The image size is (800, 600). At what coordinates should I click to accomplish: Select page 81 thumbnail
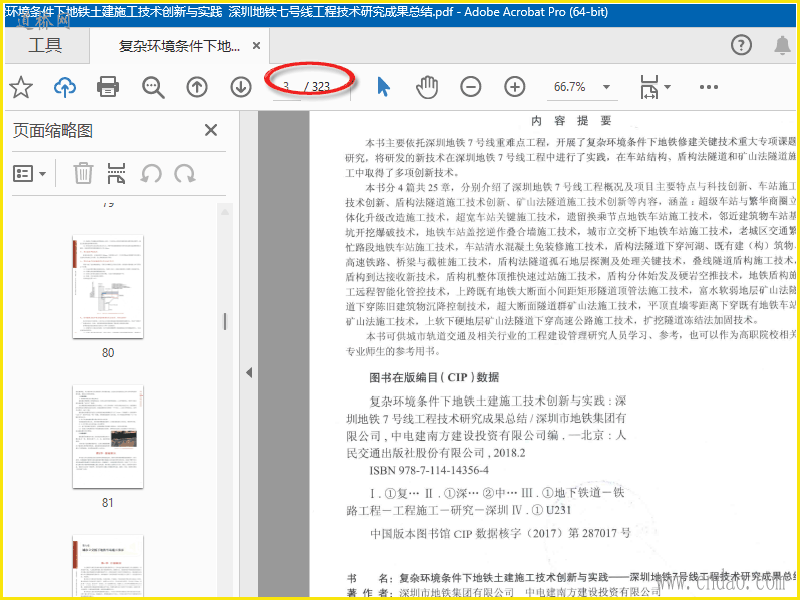[108, 437]
